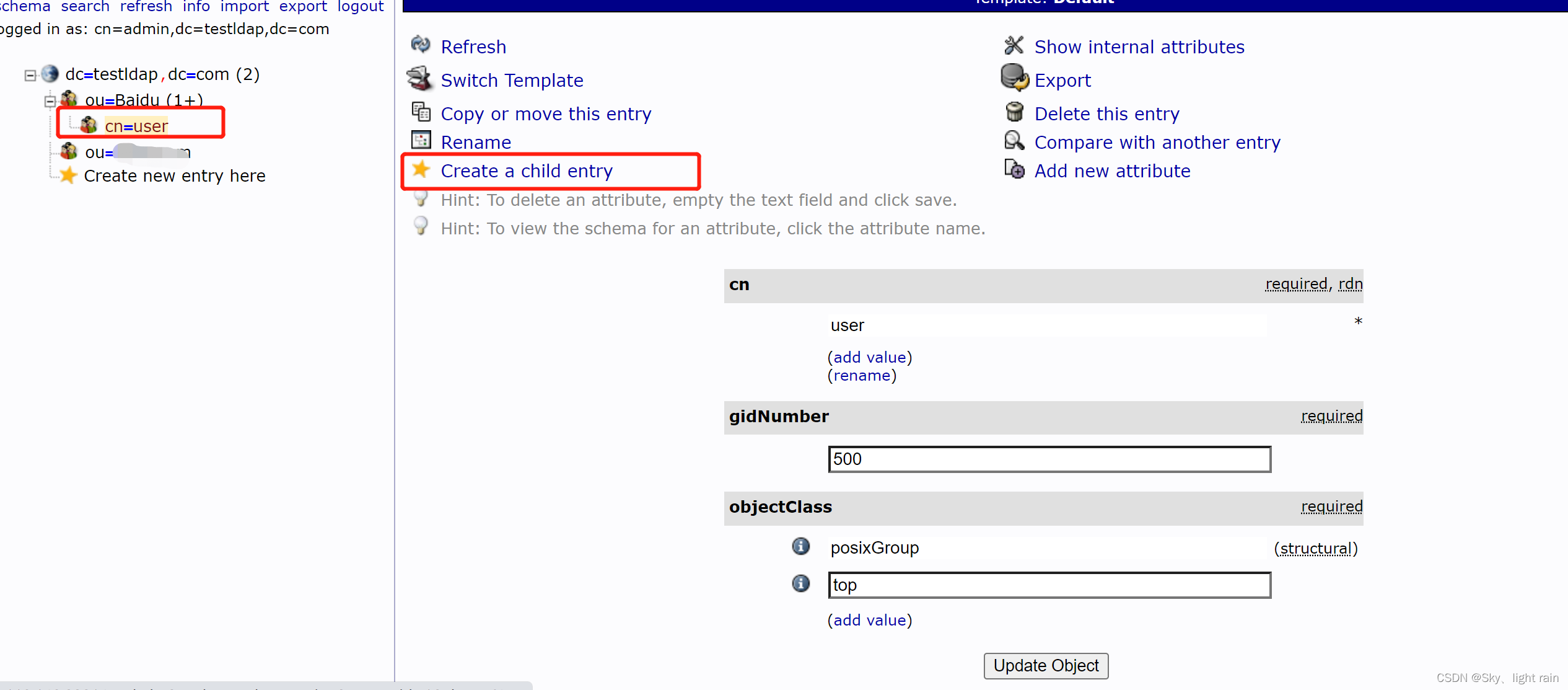This screenshot has width=1568, height=690.
Task: Click the Rename entry icon
Action: click(x=421, y=141)
